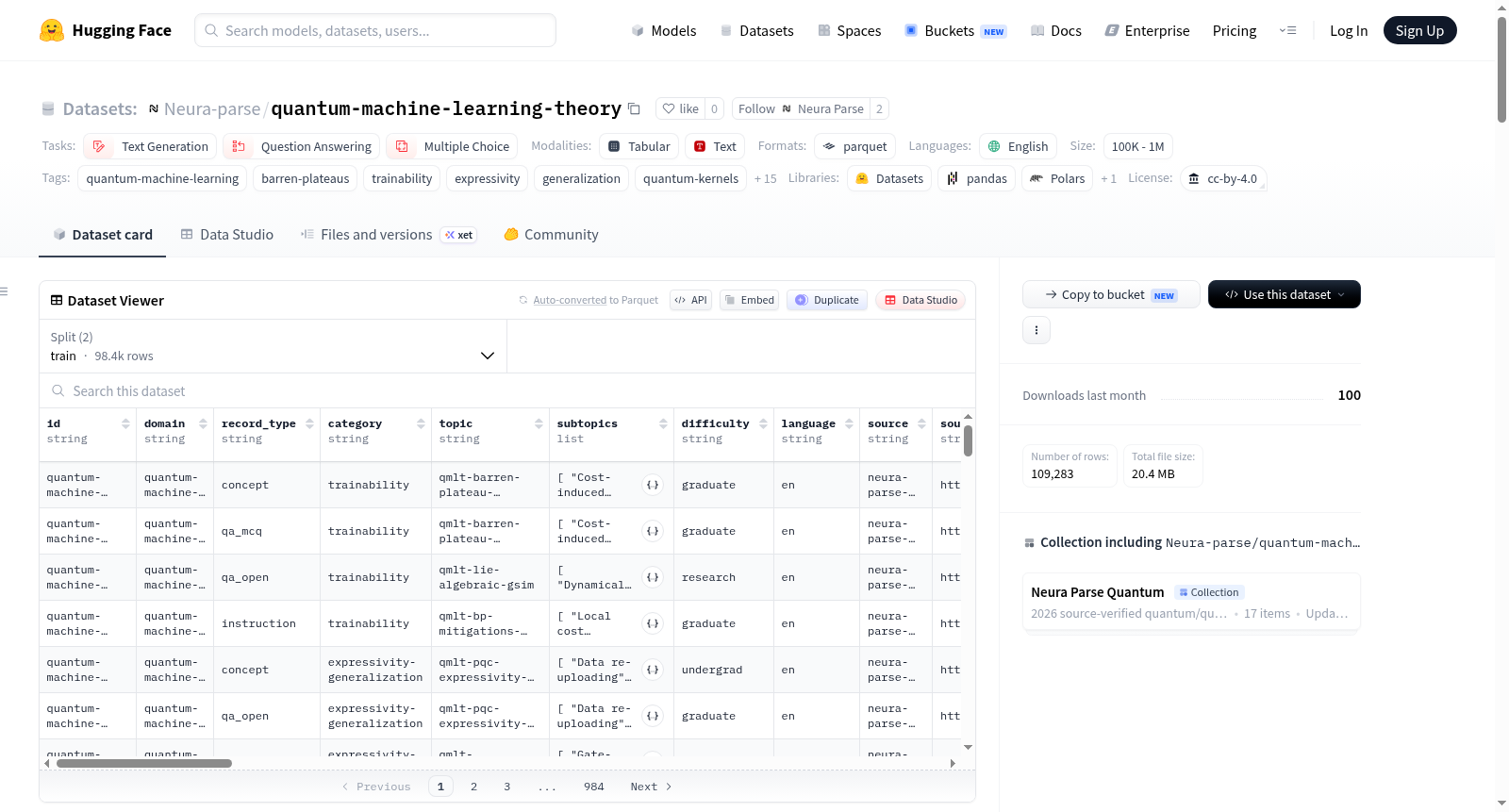Viewport: 1509px width, 812px height.
Task: Open the Community tab
Action: point(552,235)
